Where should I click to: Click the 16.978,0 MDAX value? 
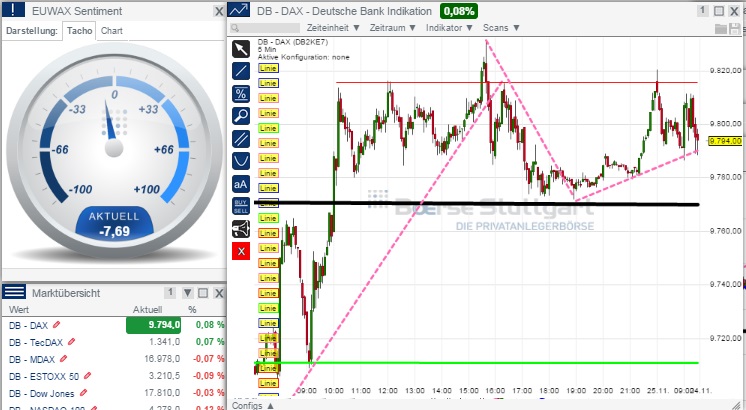click(162, 359)
